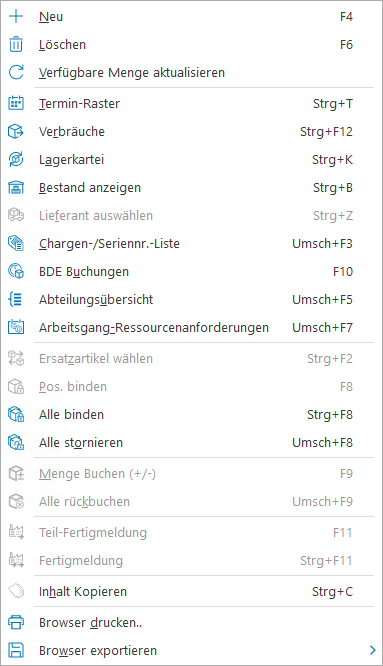The image size is (383, 666).
Task: Click the BDE Buchungen icon
Action: click(x=16, y=272)
